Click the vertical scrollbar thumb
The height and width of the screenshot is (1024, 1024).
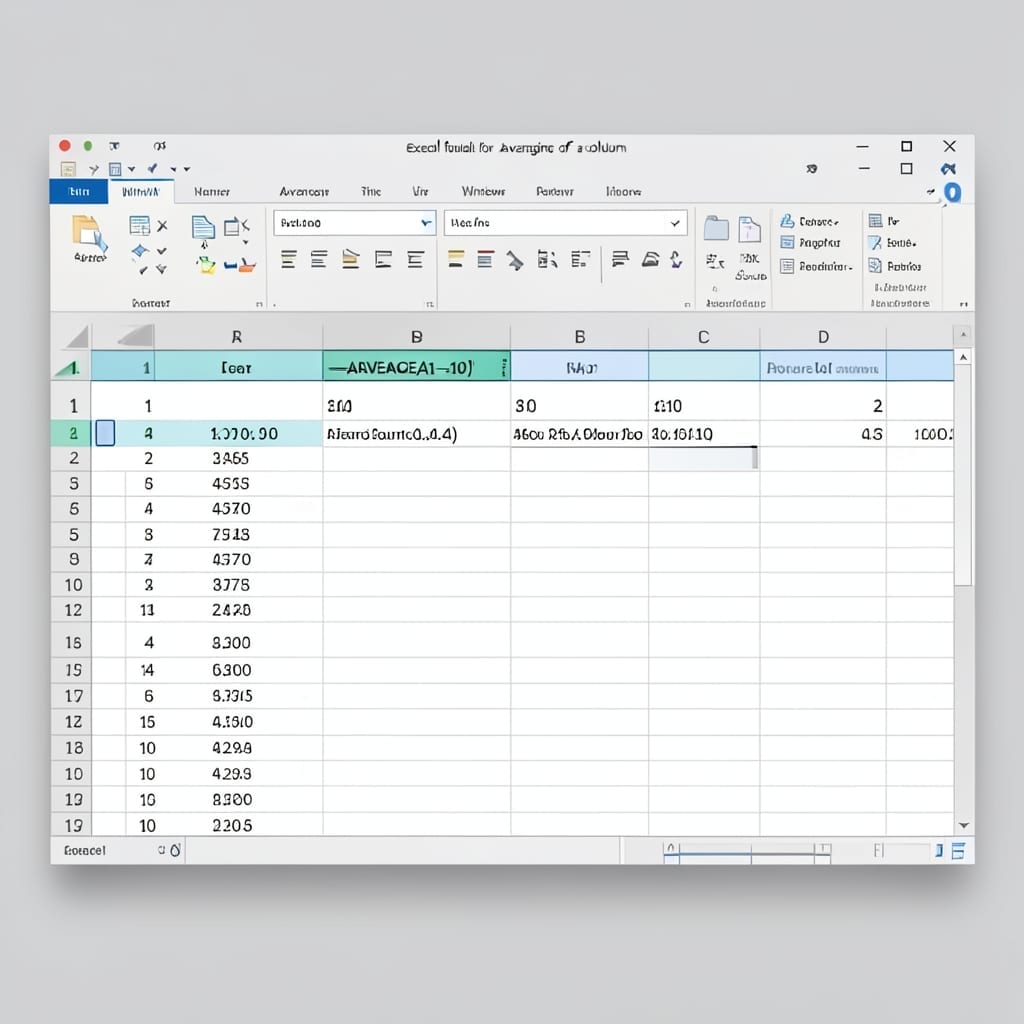pyautogui.click(x=963, y=475)
